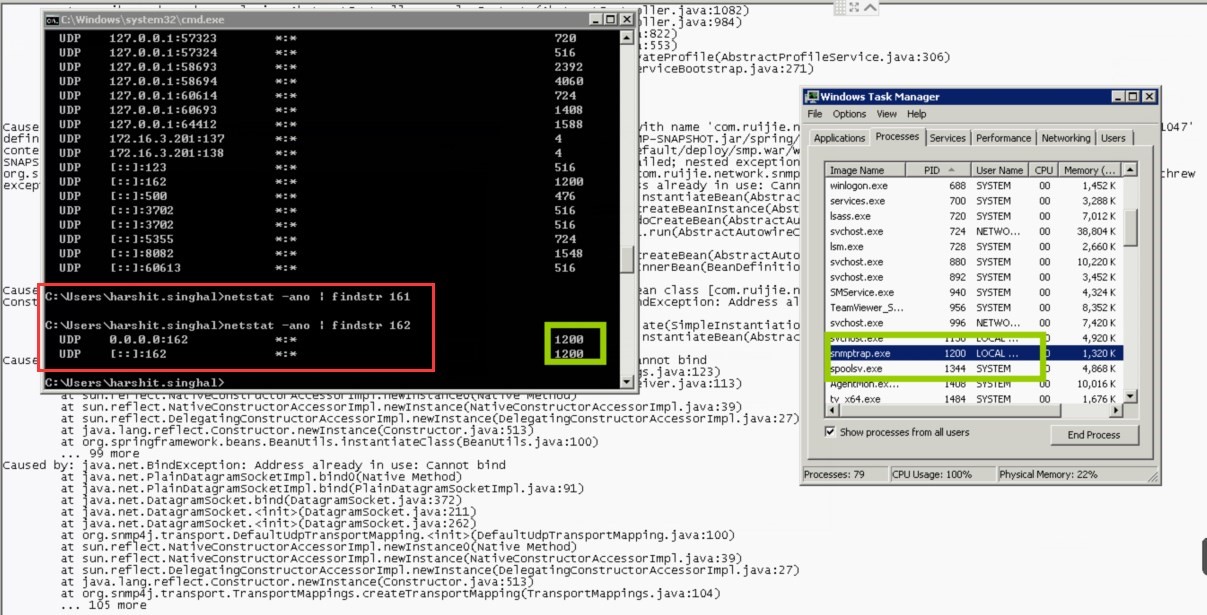Click the Task Manager process list scroll-up arrow
This screenshot has height=615, width=1207.
pos(1131,171)
